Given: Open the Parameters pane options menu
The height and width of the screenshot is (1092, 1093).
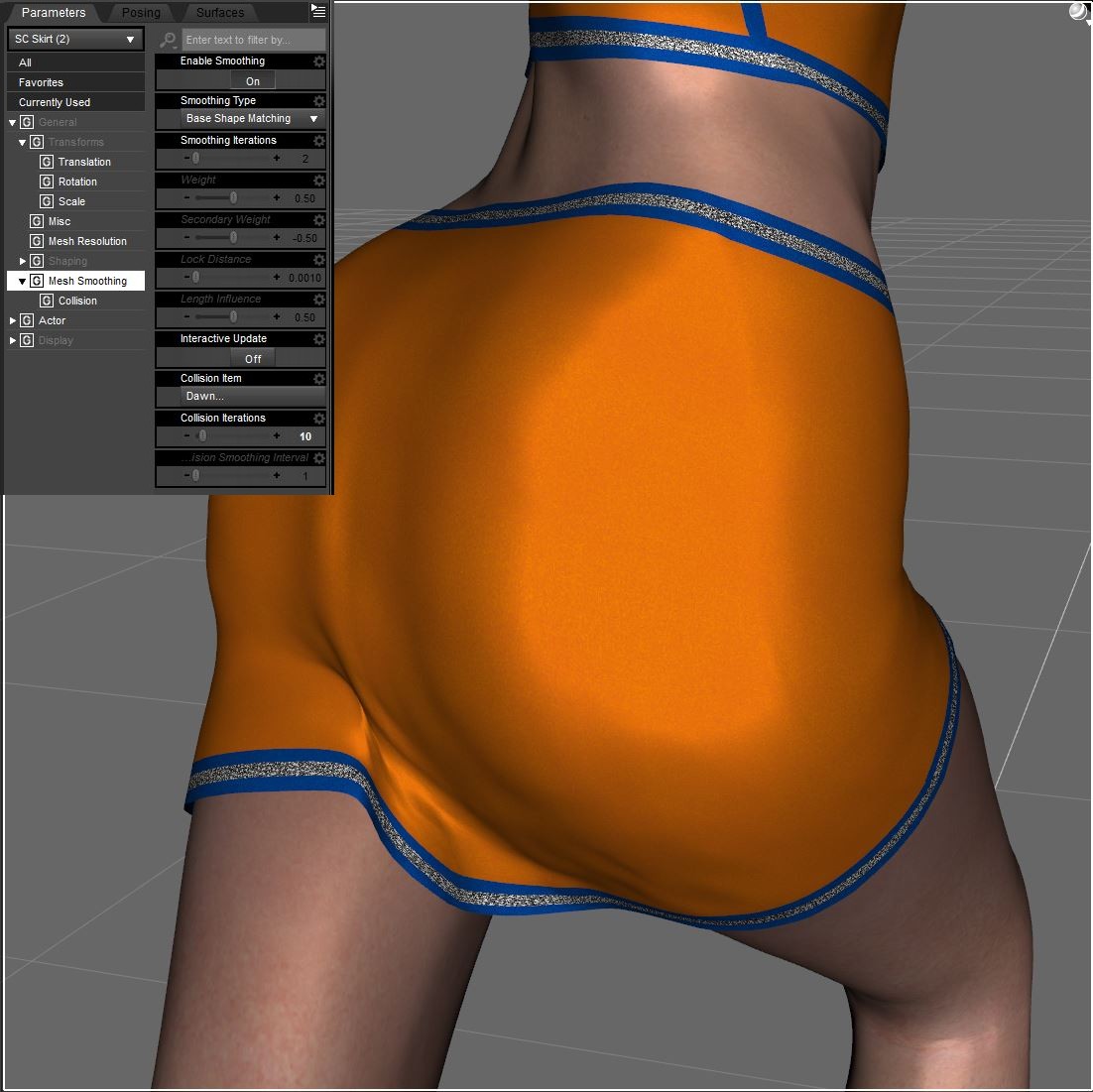Looking at the screenshot, I should (x=318, y=12).
